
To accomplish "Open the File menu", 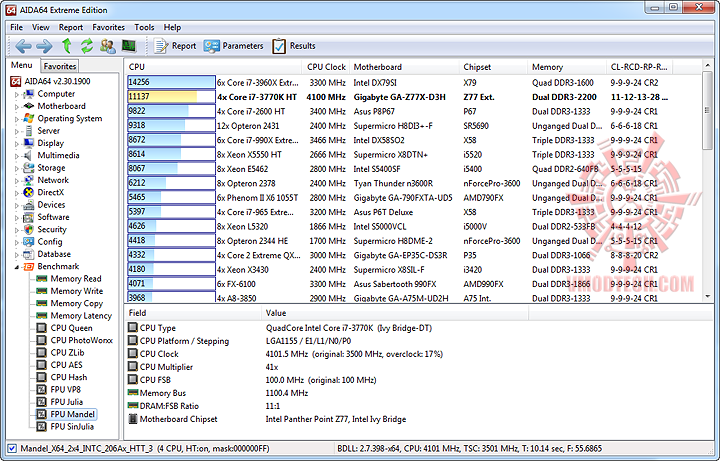I will tap(17, 28).
